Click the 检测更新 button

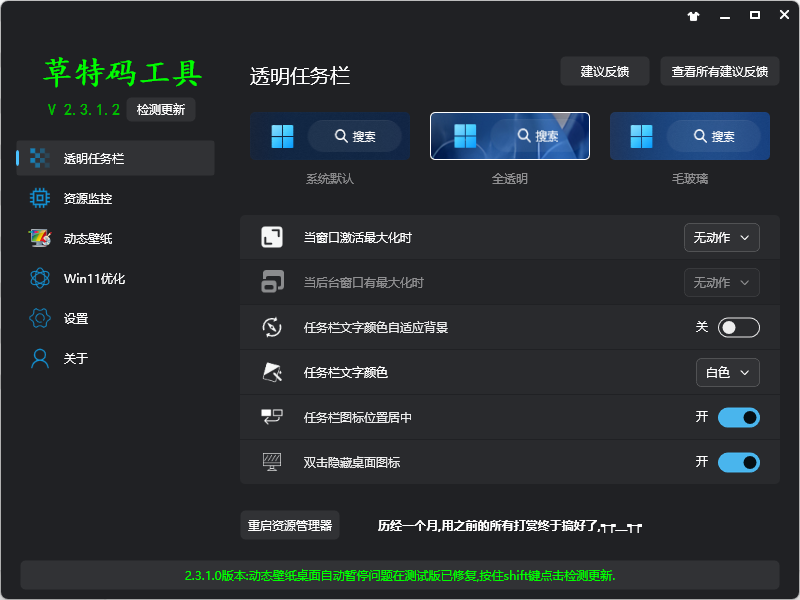click(x=161, y=110)
